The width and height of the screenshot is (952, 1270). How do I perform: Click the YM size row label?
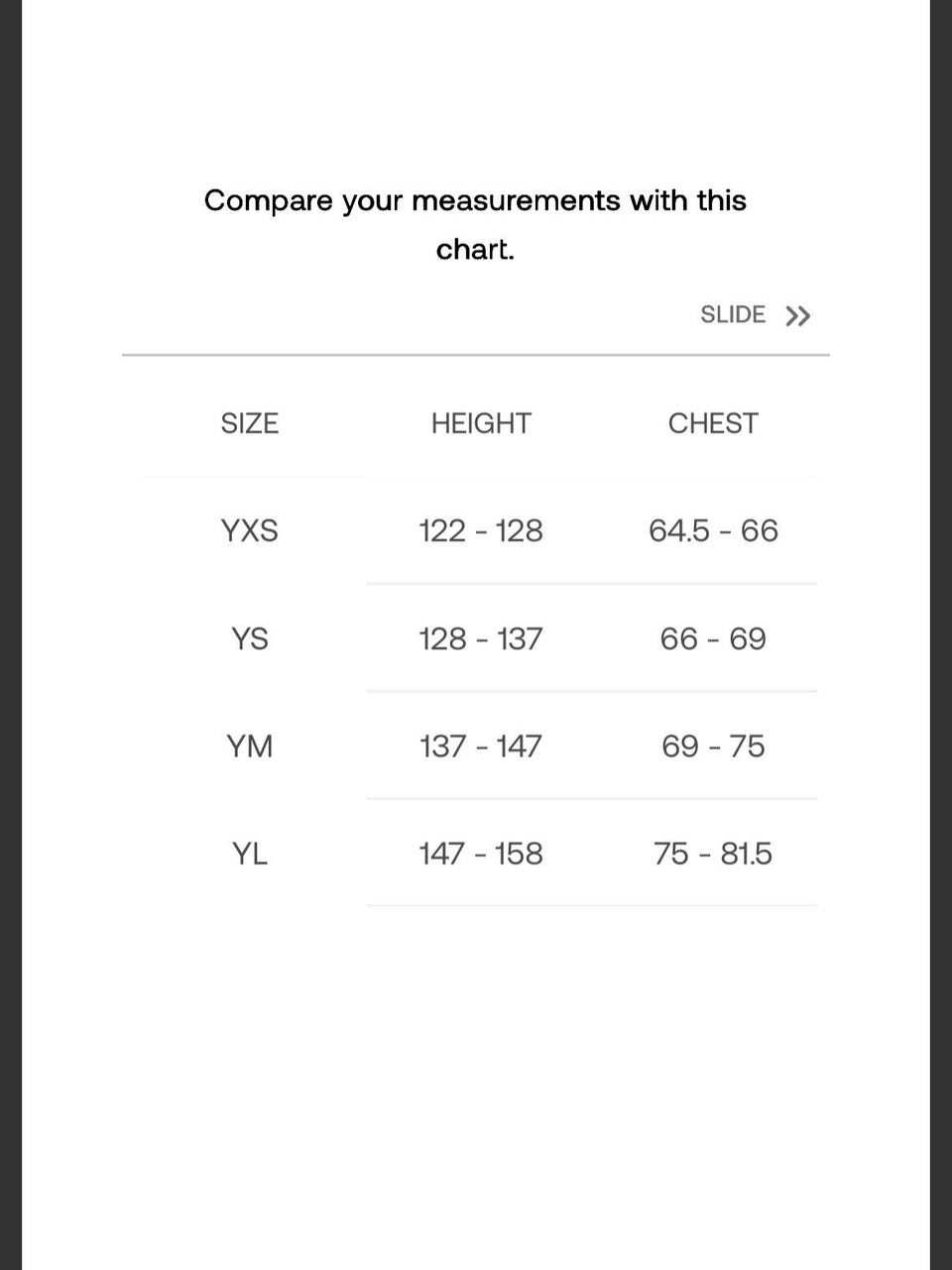[x=249, y=747]
